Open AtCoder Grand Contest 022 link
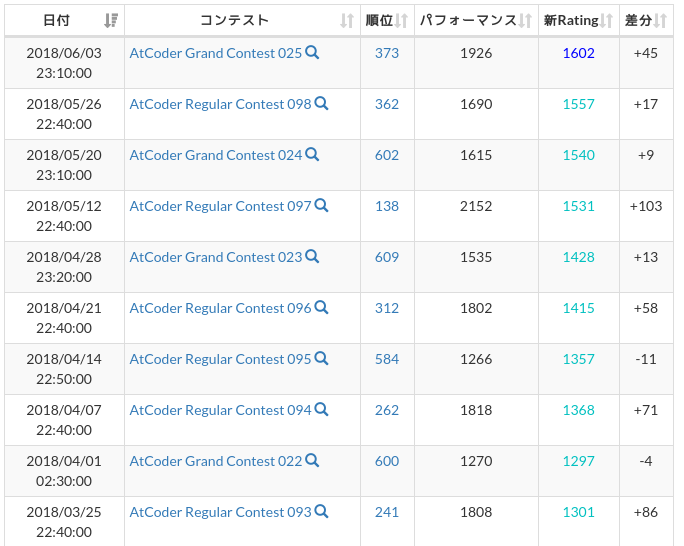684x546 pixels. coord(215,461)
